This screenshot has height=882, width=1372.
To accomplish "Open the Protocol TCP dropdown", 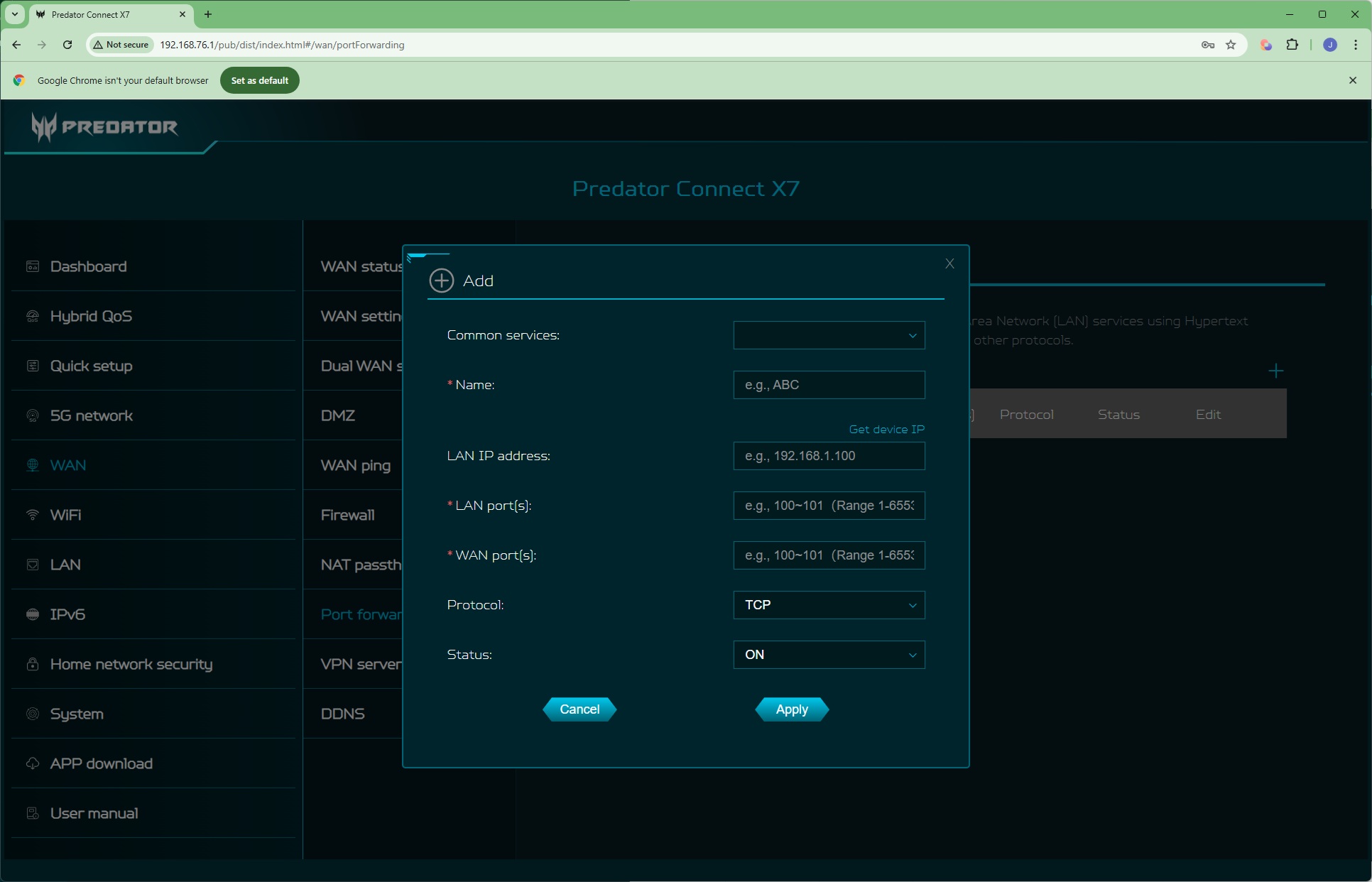I will [x=829, y=605].
